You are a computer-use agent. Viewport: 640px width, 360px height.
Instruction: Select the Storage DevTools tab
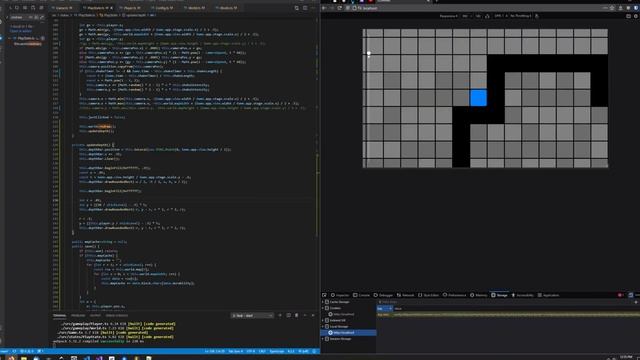coord(499,295)
